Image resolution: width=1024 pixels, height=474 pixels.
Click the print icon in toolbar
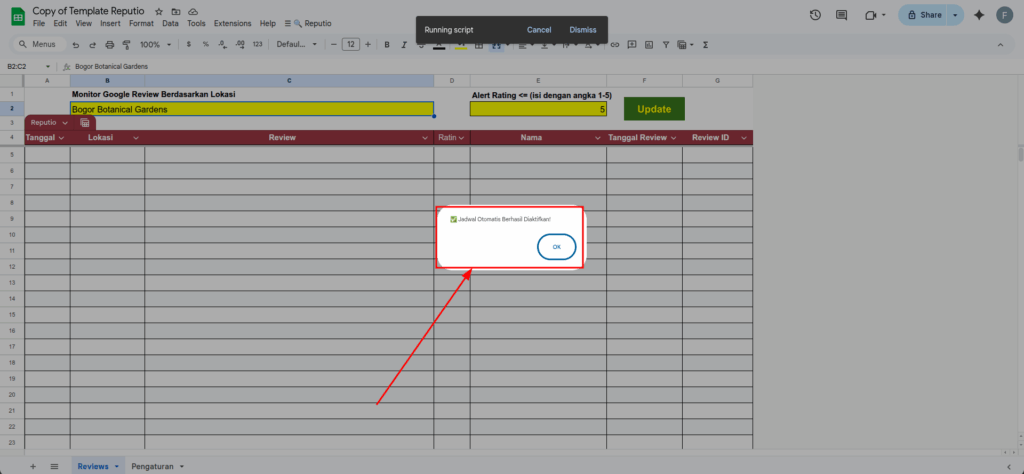click(x=109, y=45)
